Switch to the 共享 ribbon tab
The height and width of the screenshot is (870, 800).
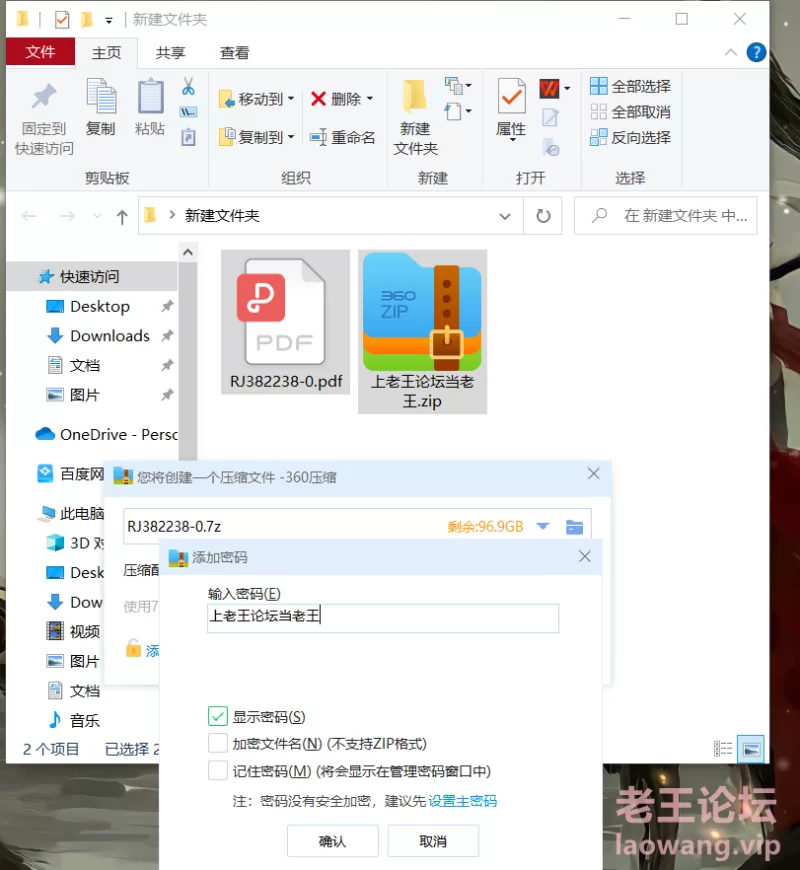tap(170, 53)
